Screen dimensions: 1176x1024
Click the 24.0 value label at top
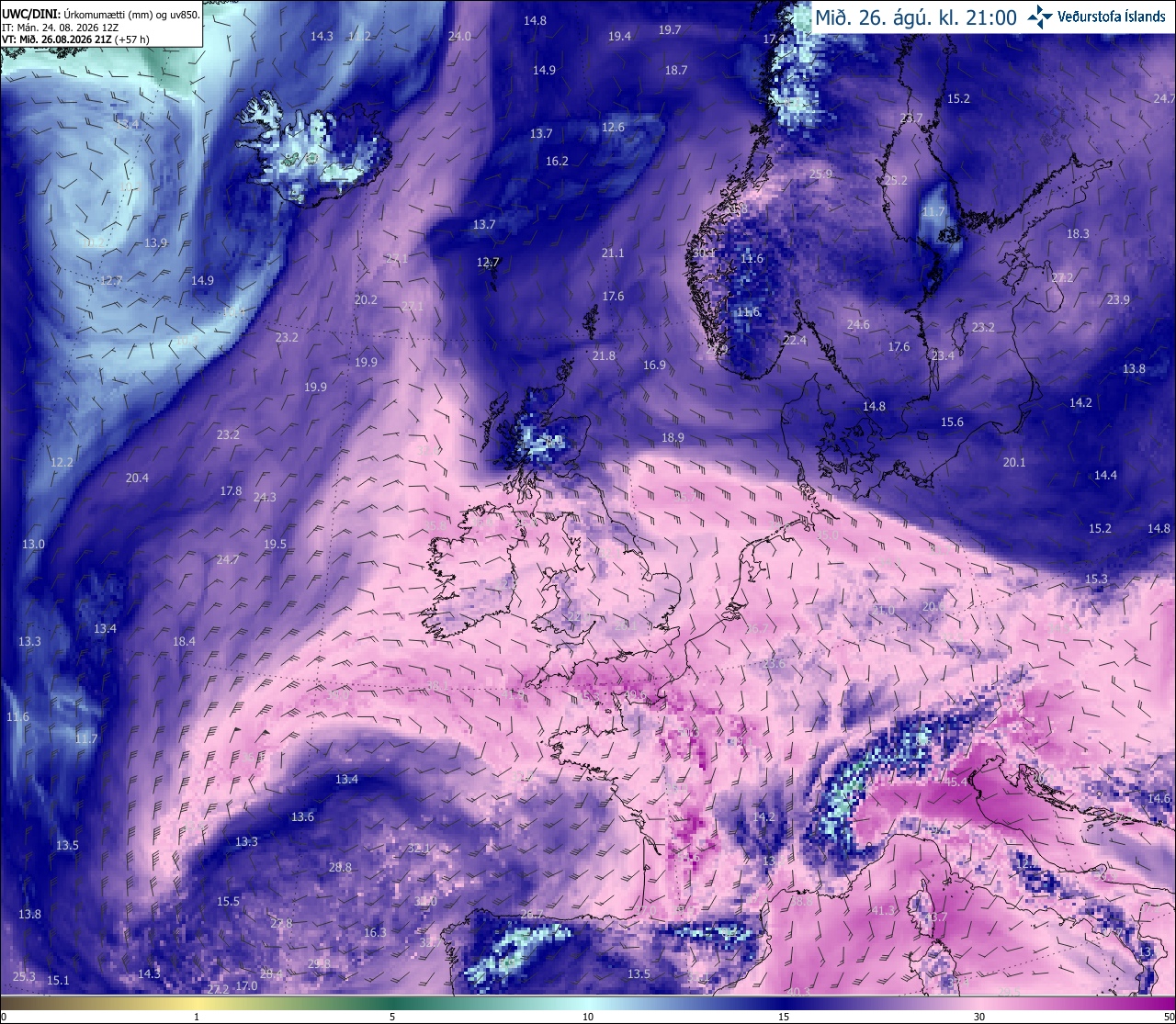tap(459, 36)
